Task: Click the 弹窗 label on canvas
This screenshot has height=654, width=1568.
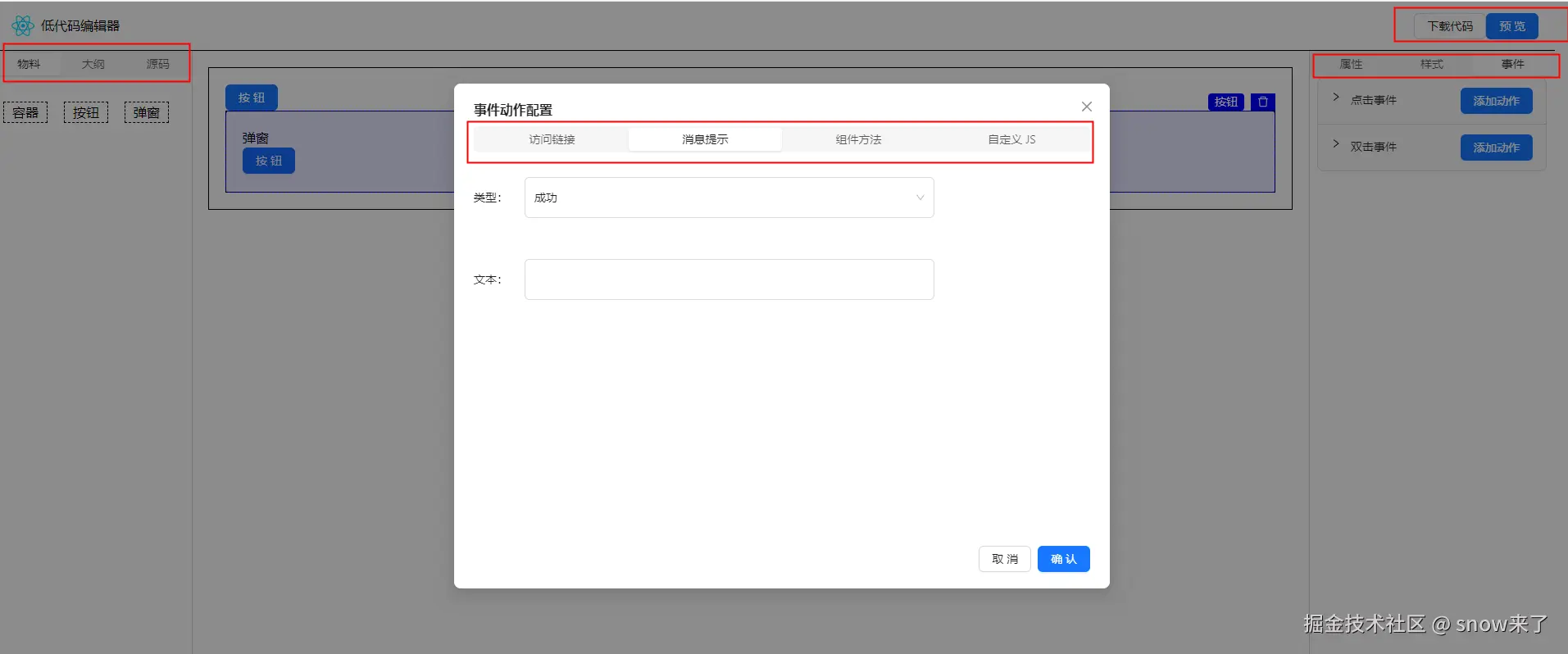Action: (256, 138)
